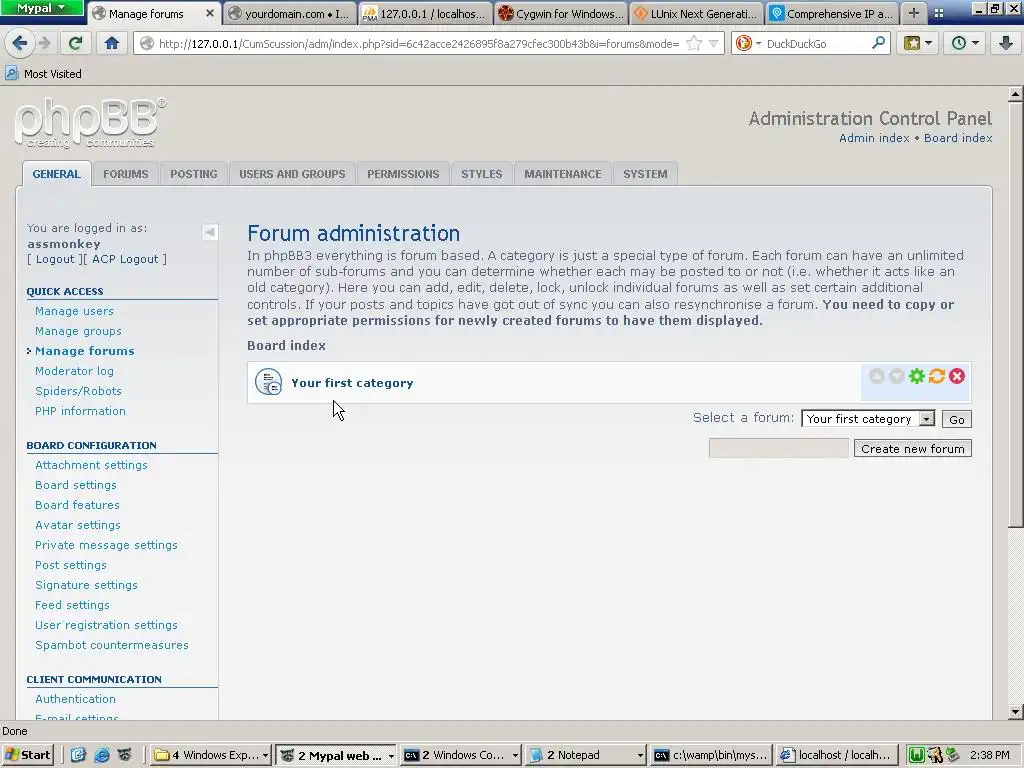Go to the browser home page icon
Screen dimensions: 1024x768
(x=112, y=43)
